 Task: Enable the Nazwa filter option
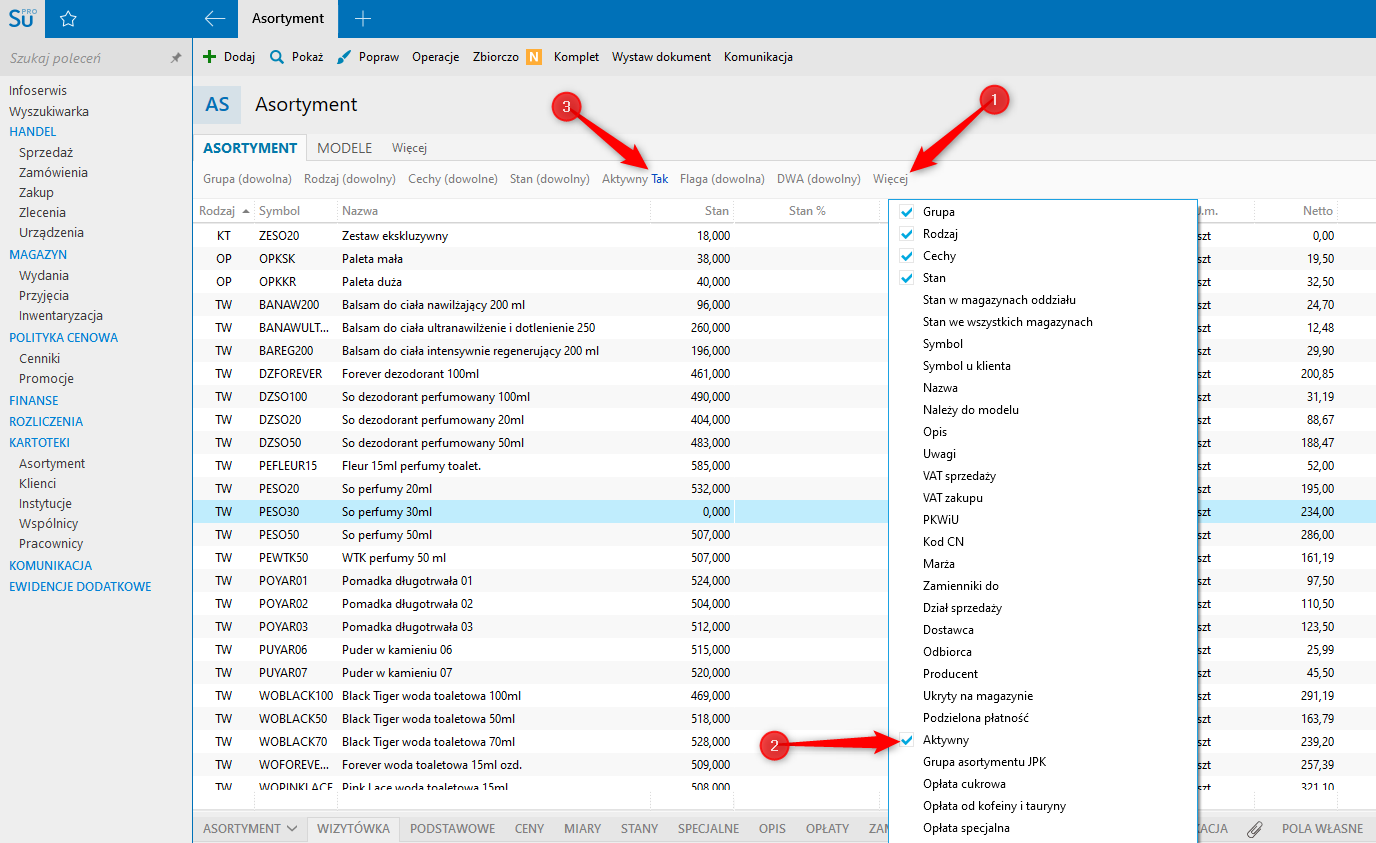point(940,388)
